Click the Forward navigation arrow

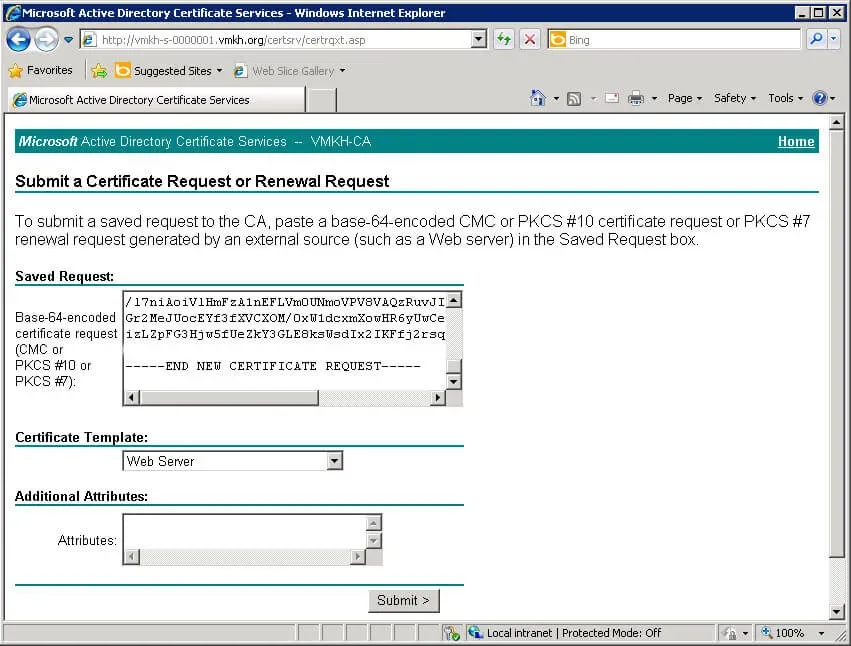tap(46, 40)
